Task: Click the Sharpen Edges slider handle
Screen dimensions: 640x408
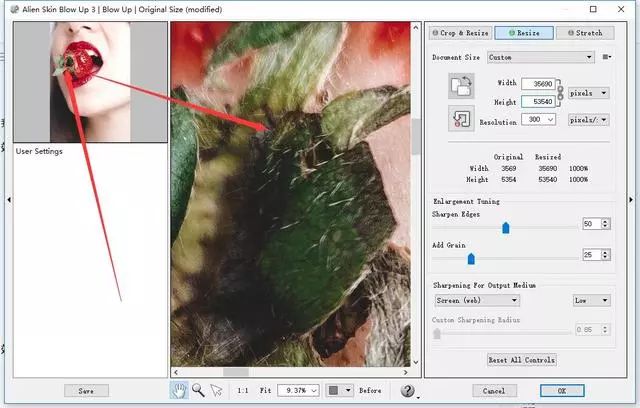Action: [x=506, y=228]
